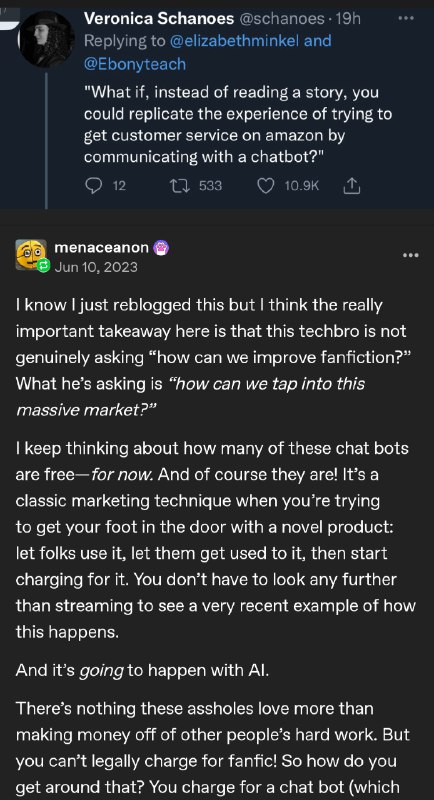Click Veronica Schanoes profile picture
Viewport: 434px width, 800px height.
pos(47,39)
